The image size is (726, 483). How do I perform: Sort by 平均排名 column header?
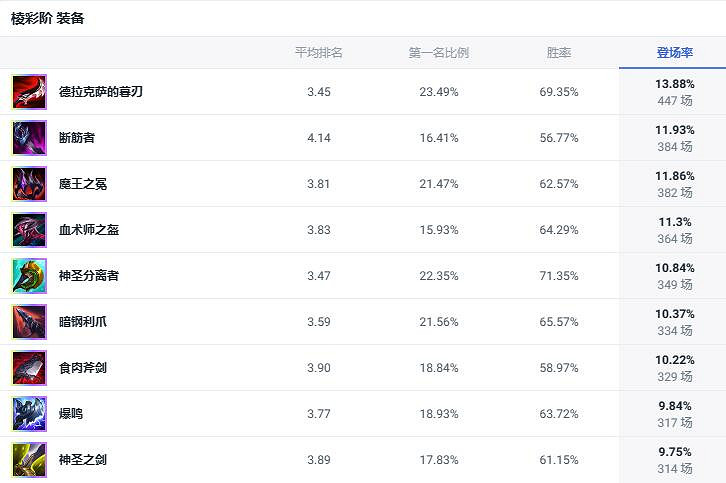click(318, 53)
